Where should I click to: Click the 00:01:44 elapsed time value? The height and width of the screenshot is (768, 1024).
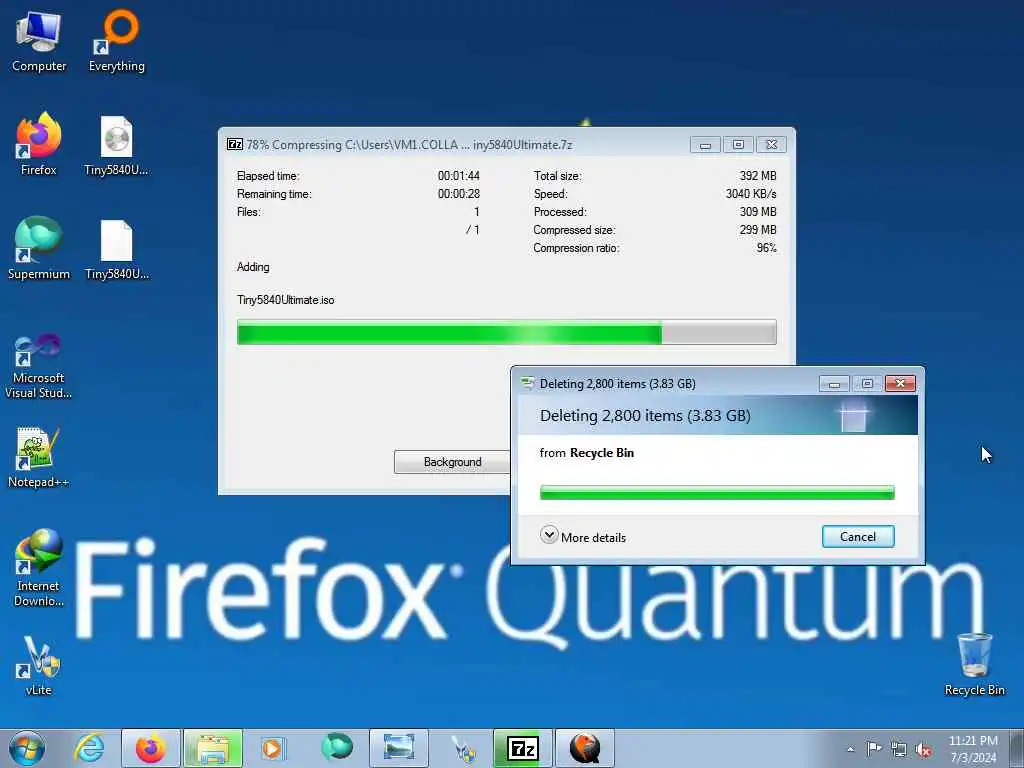(x=458, y=176)
